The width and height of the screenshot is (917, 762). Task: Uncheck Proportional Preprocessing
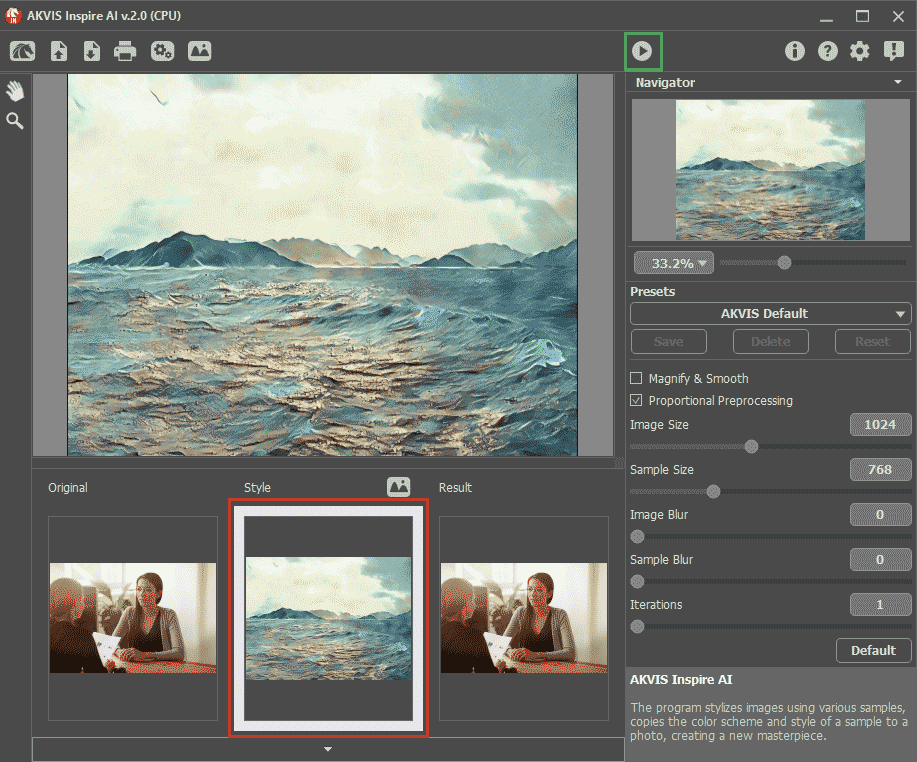[x=636, y=401]
